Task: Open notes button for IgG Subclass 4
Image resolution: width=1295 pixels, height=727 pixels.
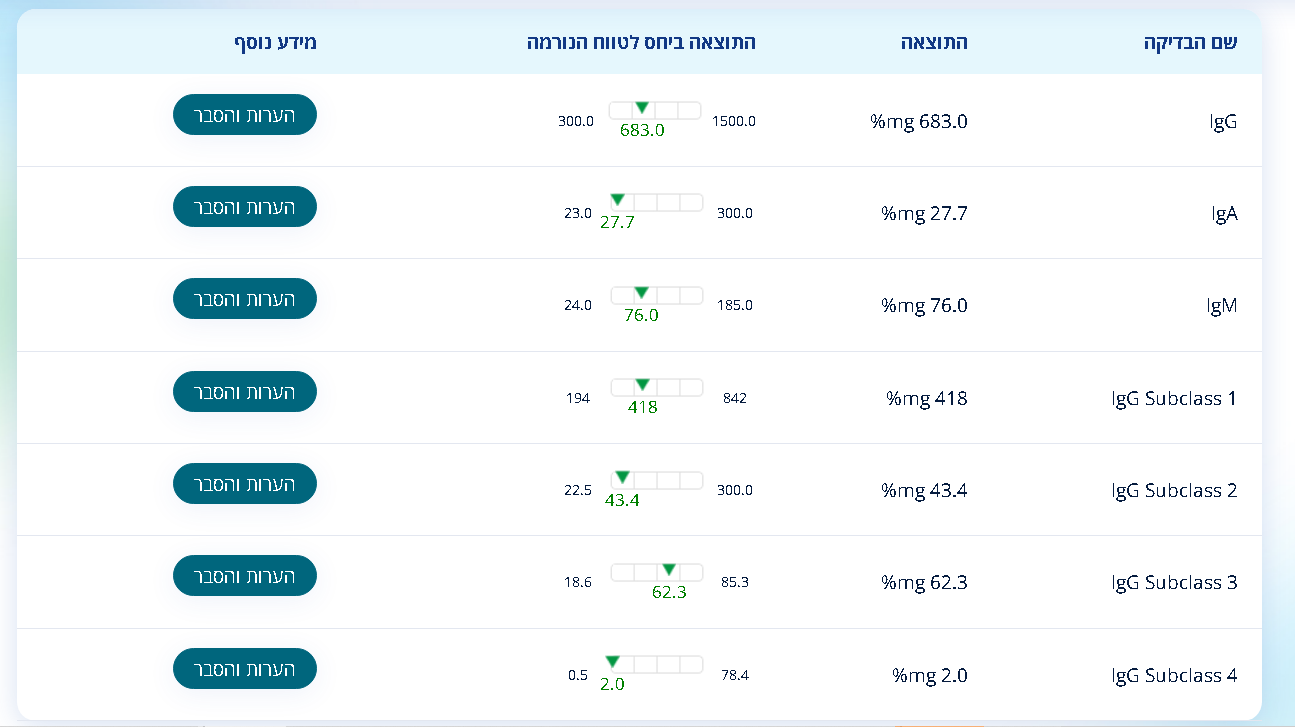Action: pyautogui.click(x=245, y=668)
